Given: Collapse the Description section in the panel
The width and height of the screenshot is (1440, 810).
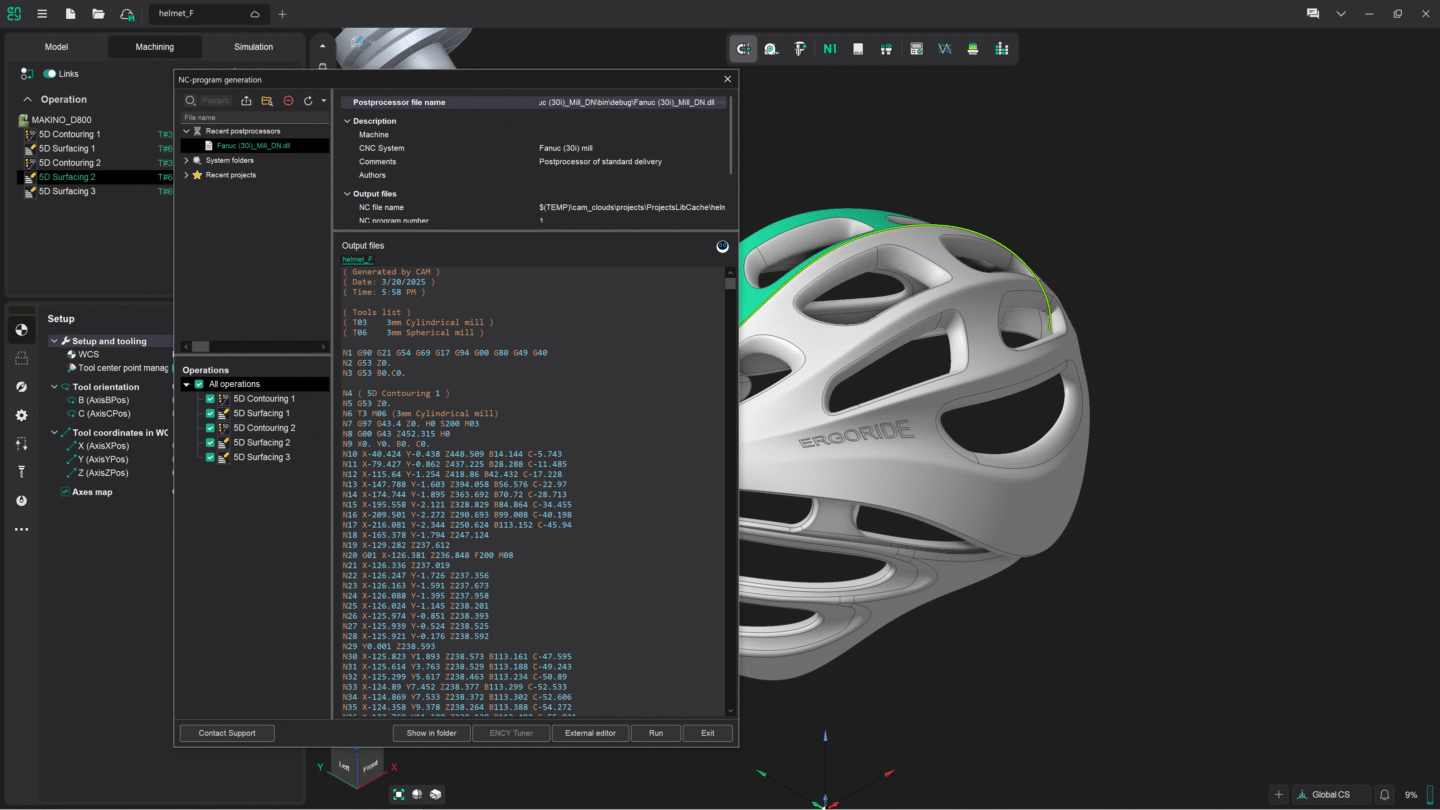Looking at the screenshot, I should point(346,120).
